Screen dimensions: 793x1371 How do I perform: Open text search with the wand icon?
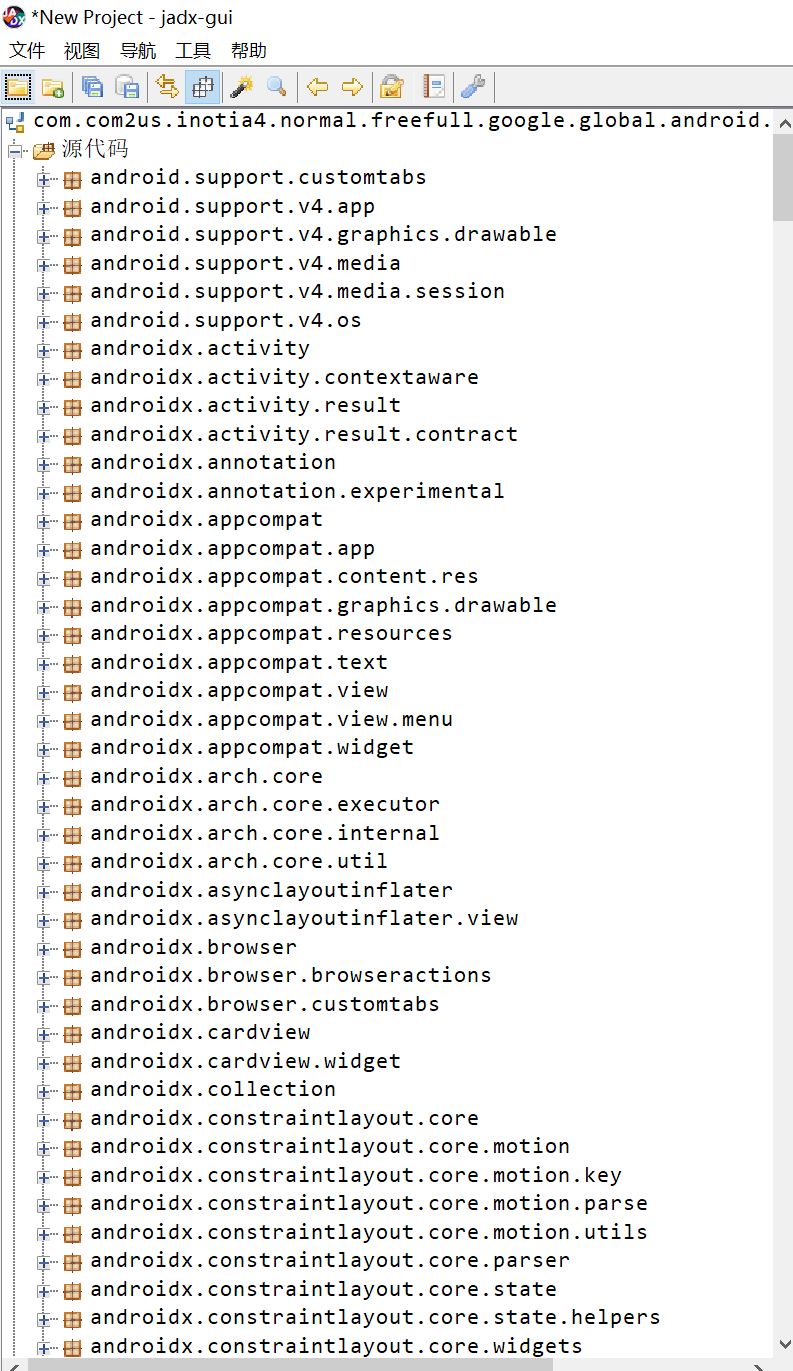[241, 87]
